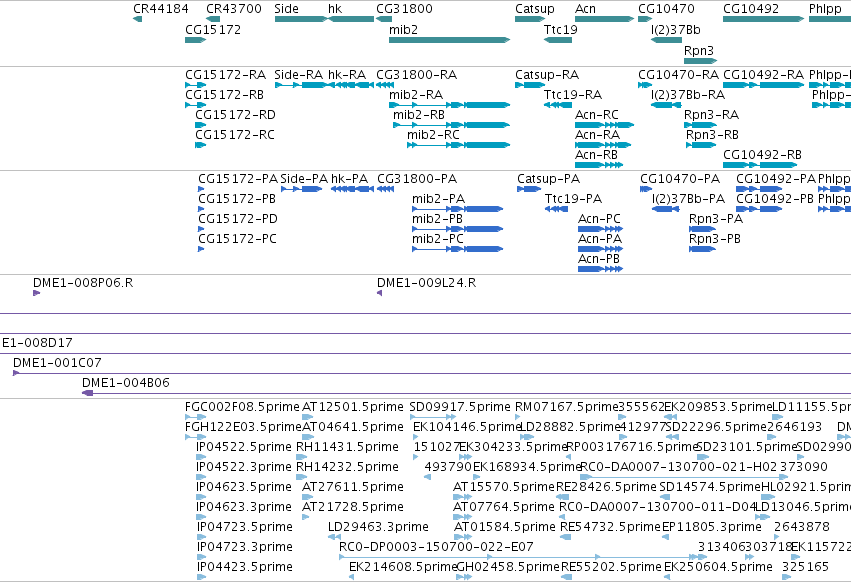Open the IP04522.3prime EST label
Viewport: 851px width, 582px height.
pyautogui.click(x=243, y=467)
